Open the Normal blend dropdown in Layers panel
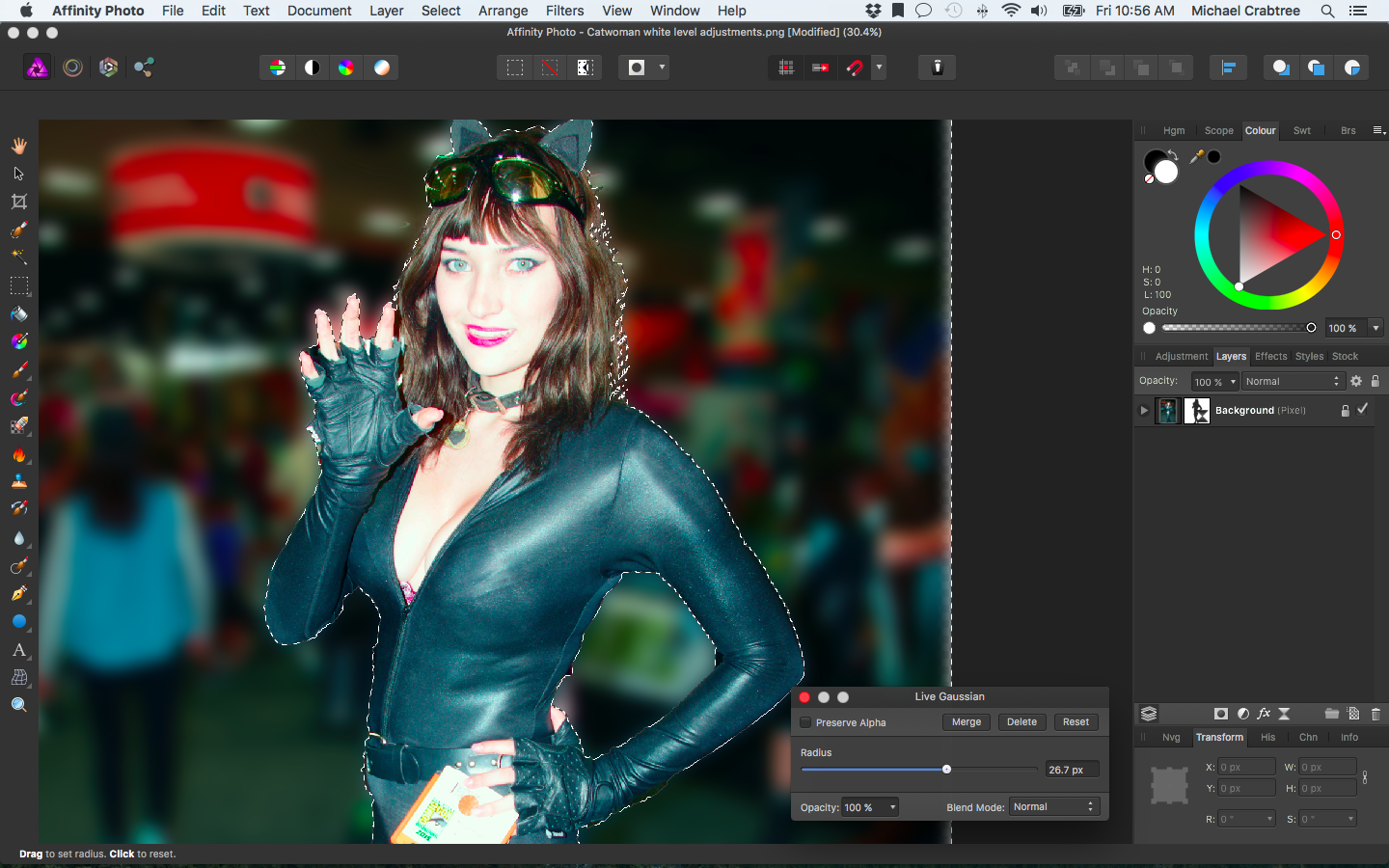Viewport: 1389px width, 868px height. click(x=1293, y=381)
